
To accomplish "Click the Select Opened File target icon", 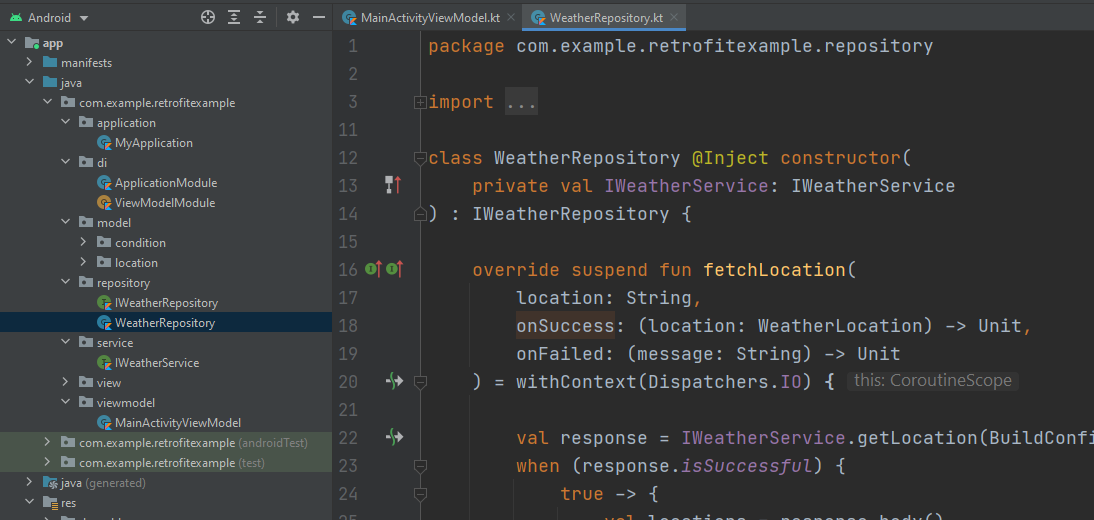I will click(207, 17).
